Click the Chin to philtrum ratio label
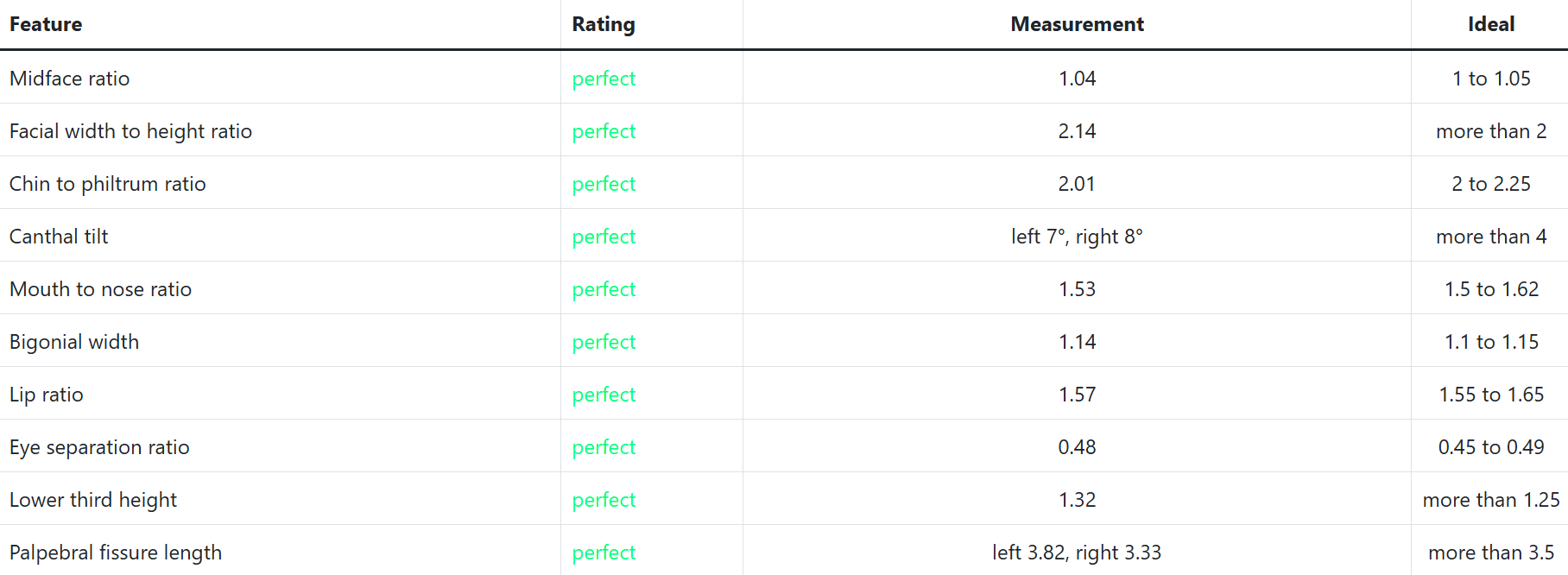Screen dimensions: 1568x575 (108, 184)
